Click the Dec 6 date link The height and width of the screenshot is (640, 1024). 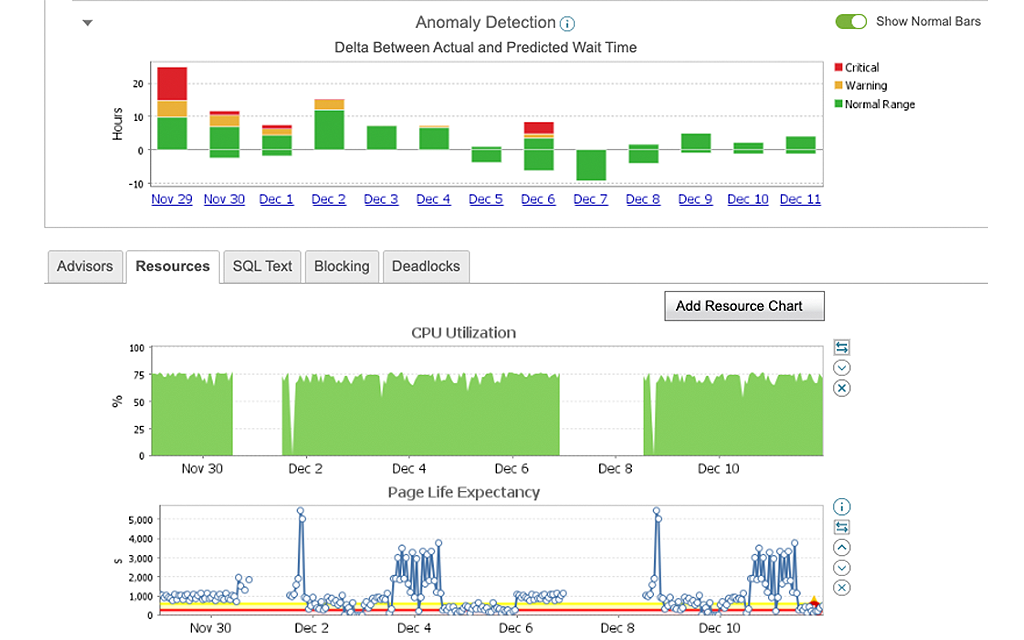(538, 199)
